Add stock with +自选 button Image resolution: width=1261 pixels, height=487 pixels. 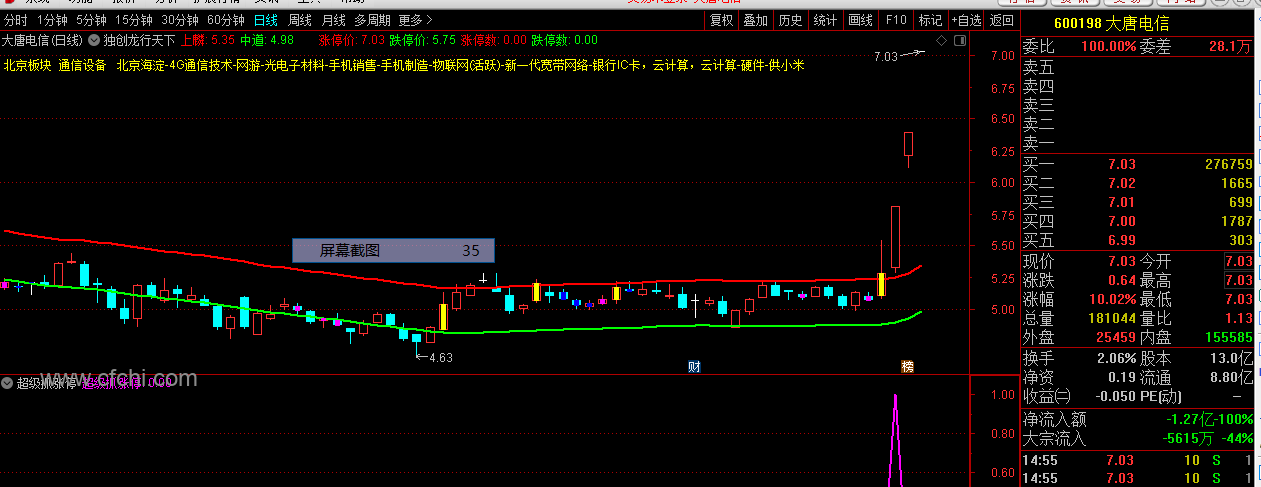click(x=966, y=20)
